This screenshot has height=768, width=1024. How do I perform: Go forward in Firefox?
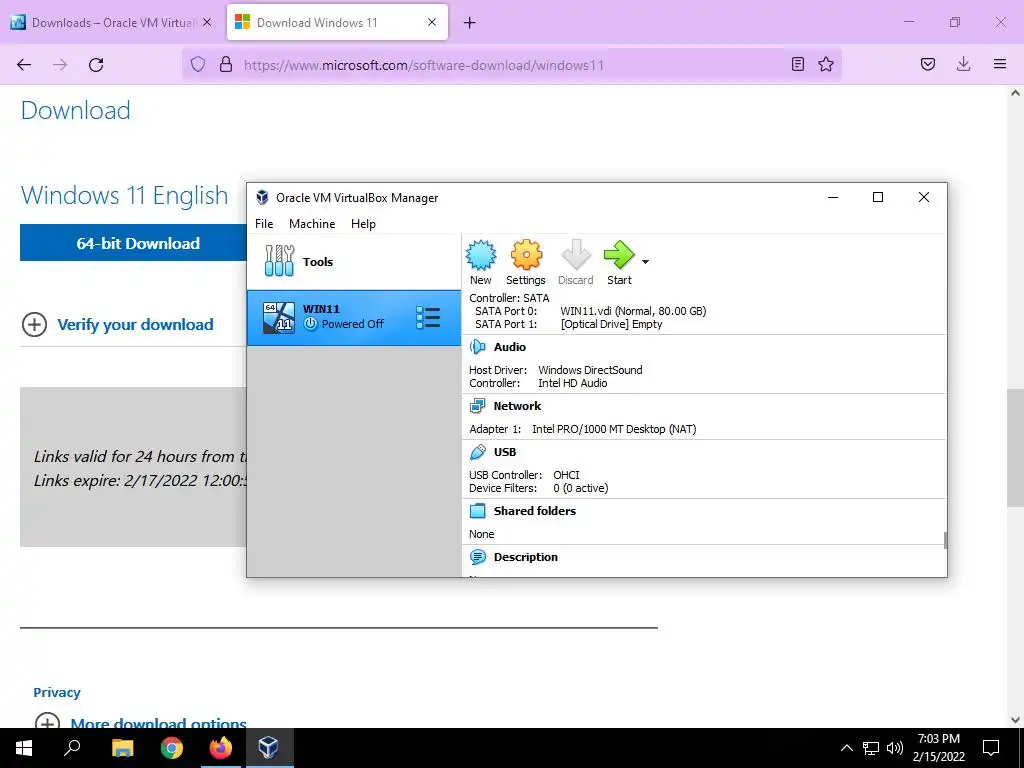pyautogui.click(x=60, y=65)
